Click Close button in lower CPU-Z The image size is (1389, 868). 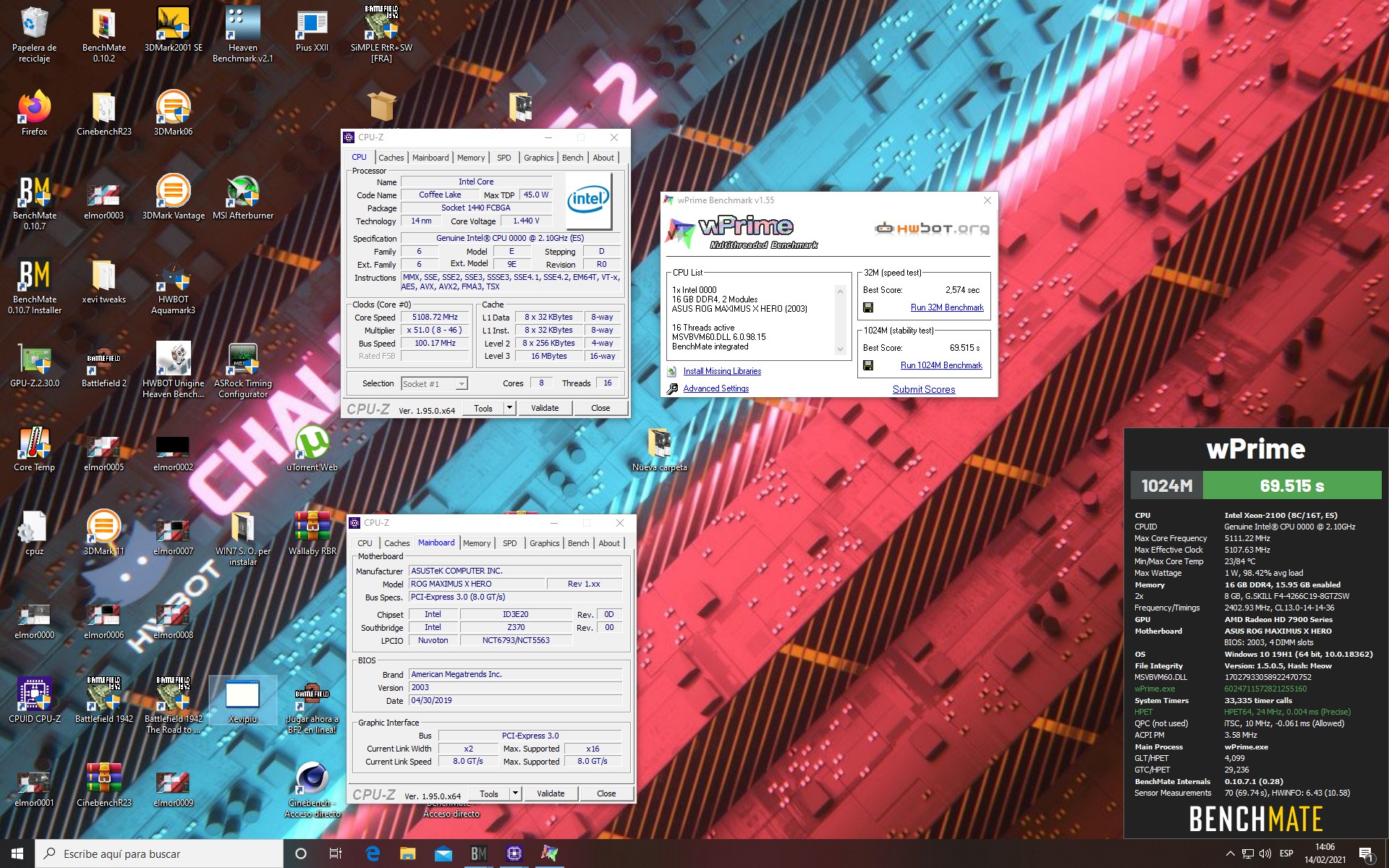point(606,793)
